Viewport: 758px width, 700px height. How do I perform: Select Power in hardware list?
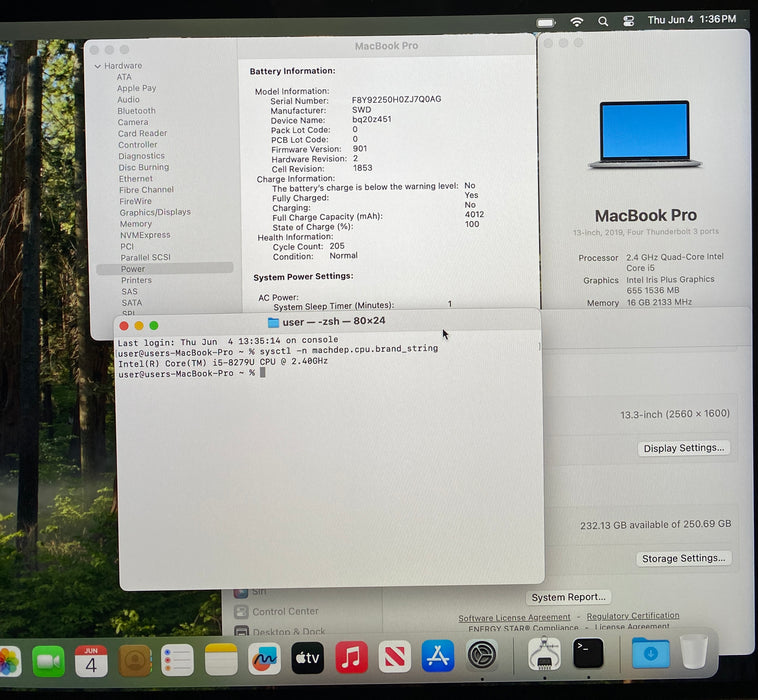tap(165, 269)
